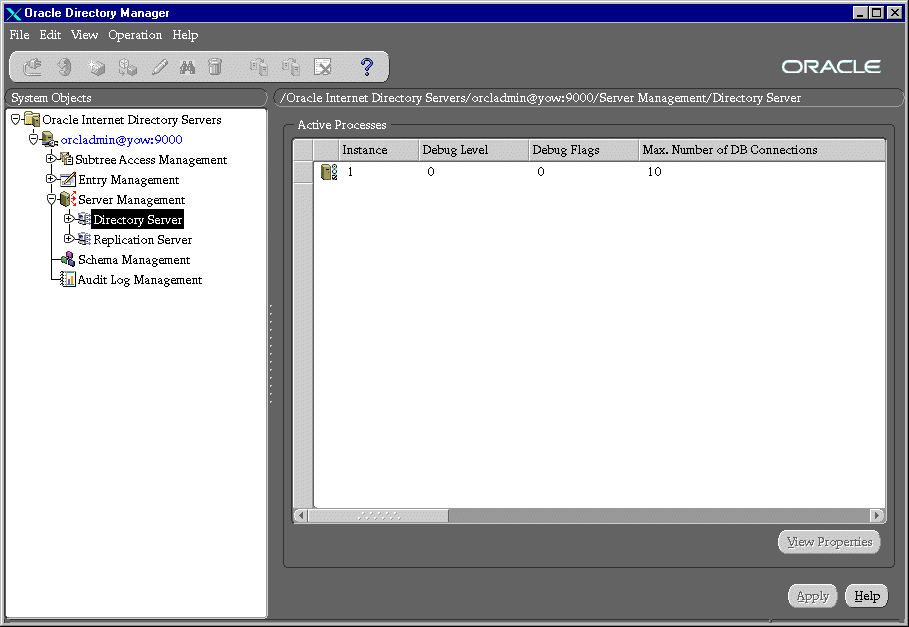
Task: Click the blue question mark help icon
Action: click(x=367, y=67)
